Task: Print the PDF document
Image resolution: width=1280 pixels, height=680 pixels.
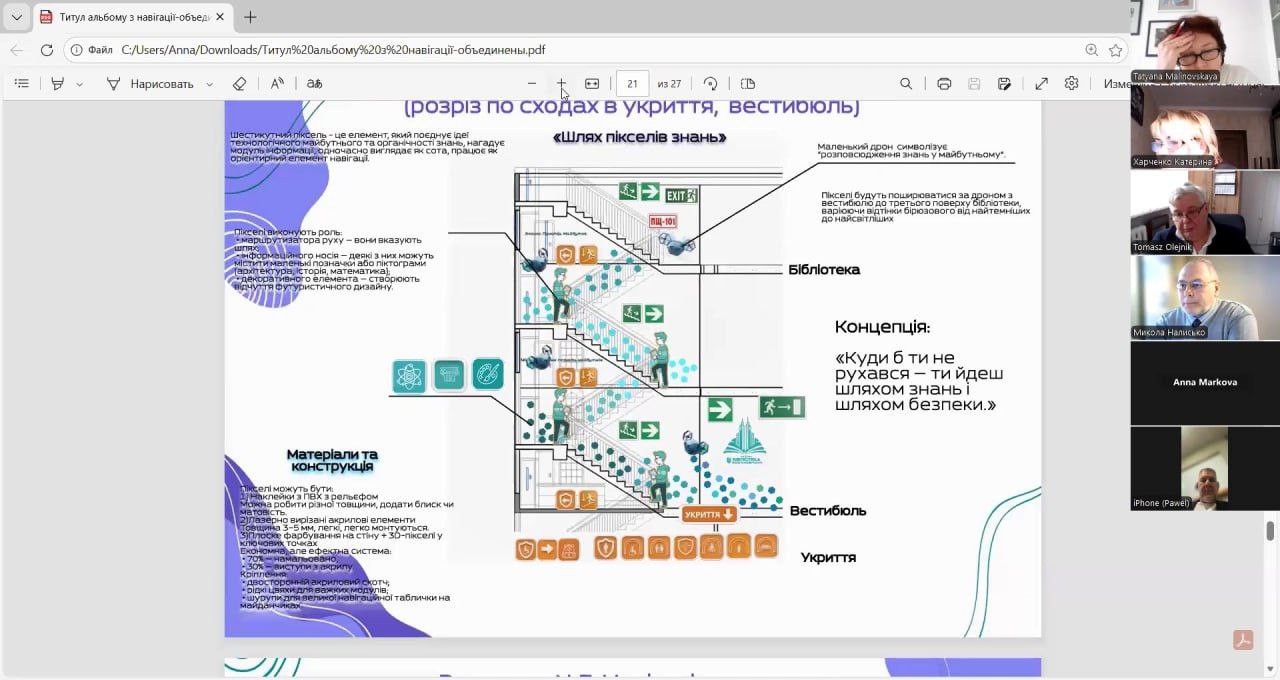Action: tap(944, 84)
